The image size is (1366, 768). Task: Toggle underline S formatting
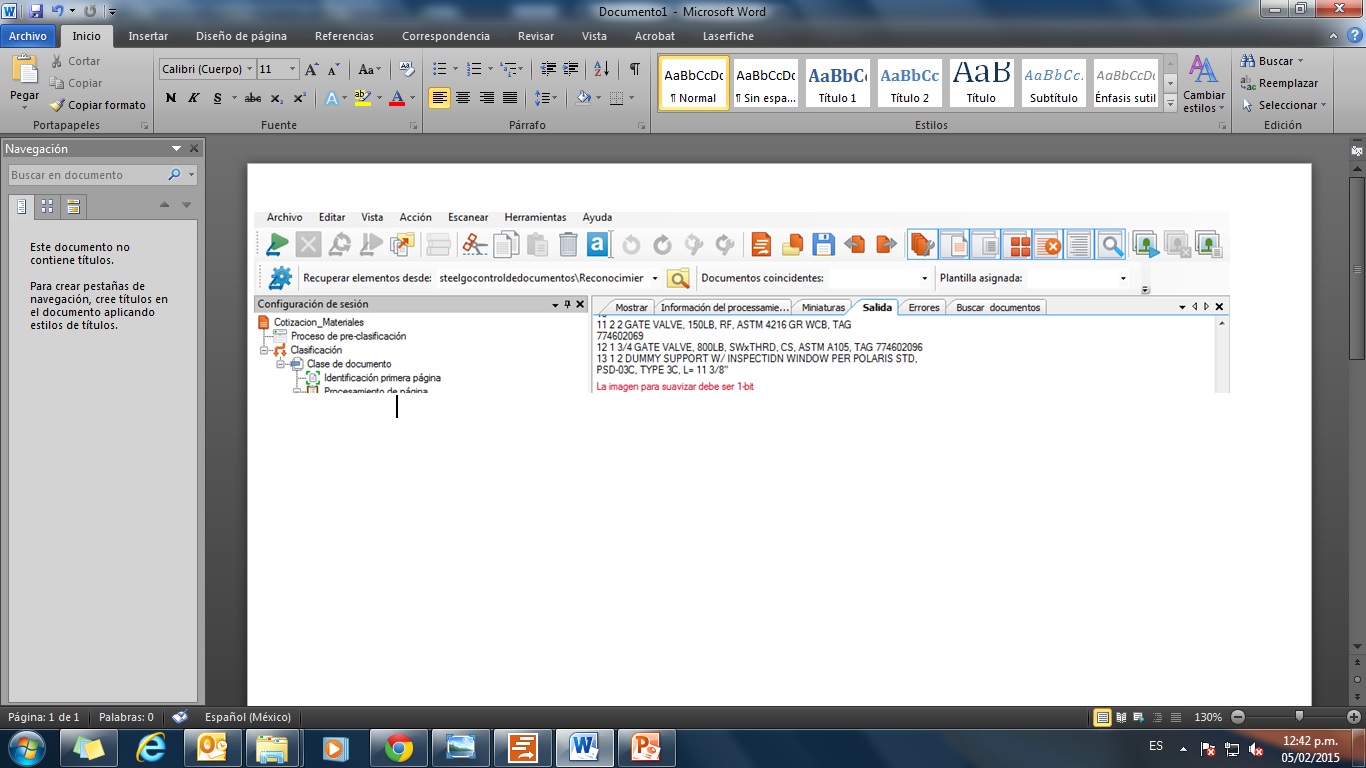point(218,98)
